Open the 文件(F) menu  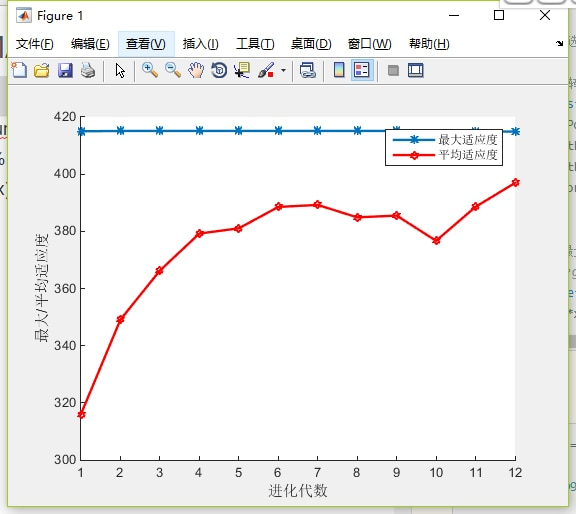pyautogui.click(x=35, y=44)
